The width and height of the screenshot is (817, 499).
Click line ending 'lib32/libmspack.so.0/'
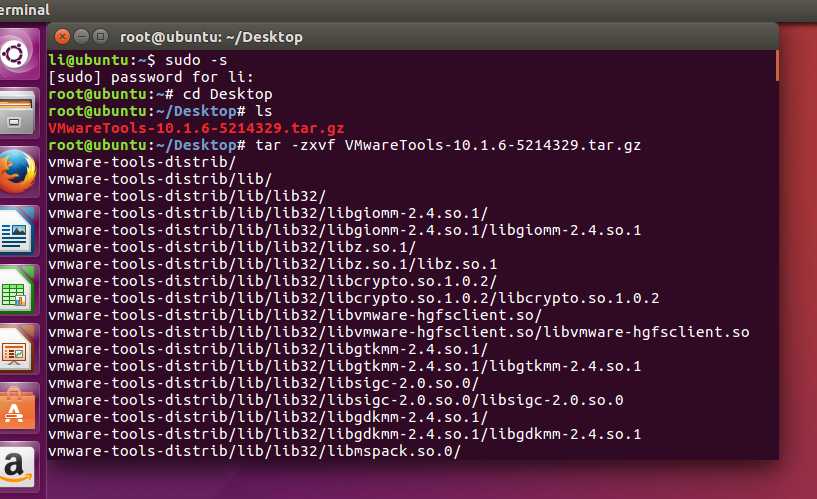point(254,451)
